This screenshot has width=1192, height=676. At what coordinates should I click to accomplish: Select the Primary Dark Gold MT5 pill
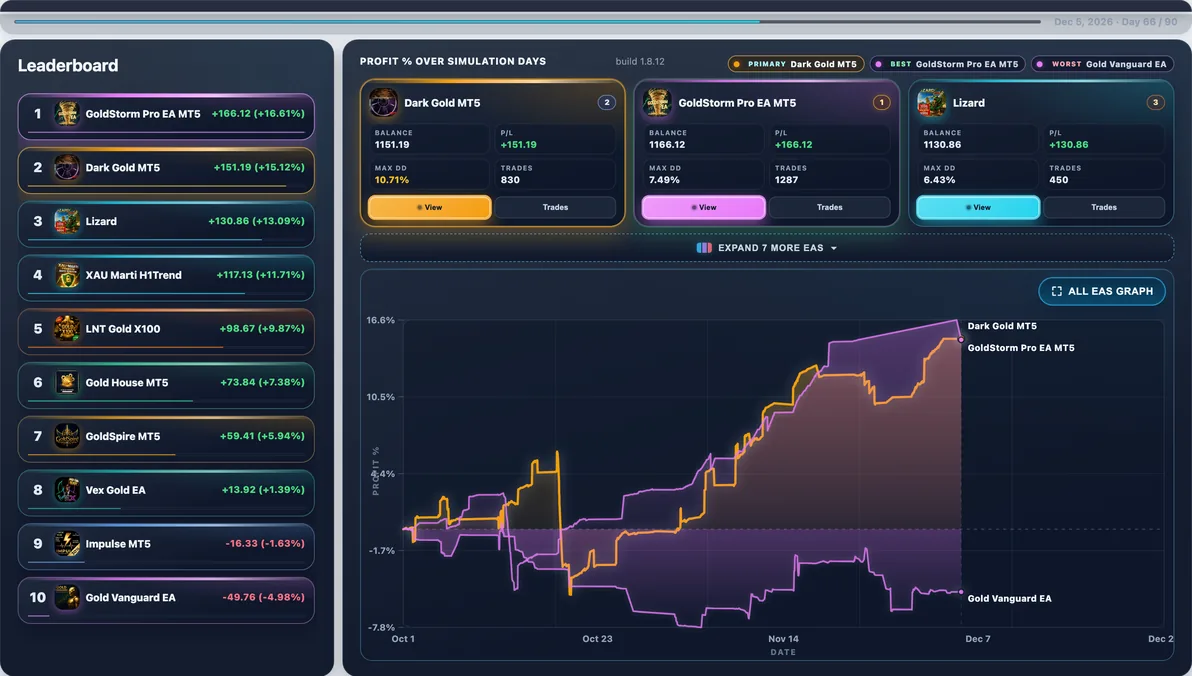796,65
